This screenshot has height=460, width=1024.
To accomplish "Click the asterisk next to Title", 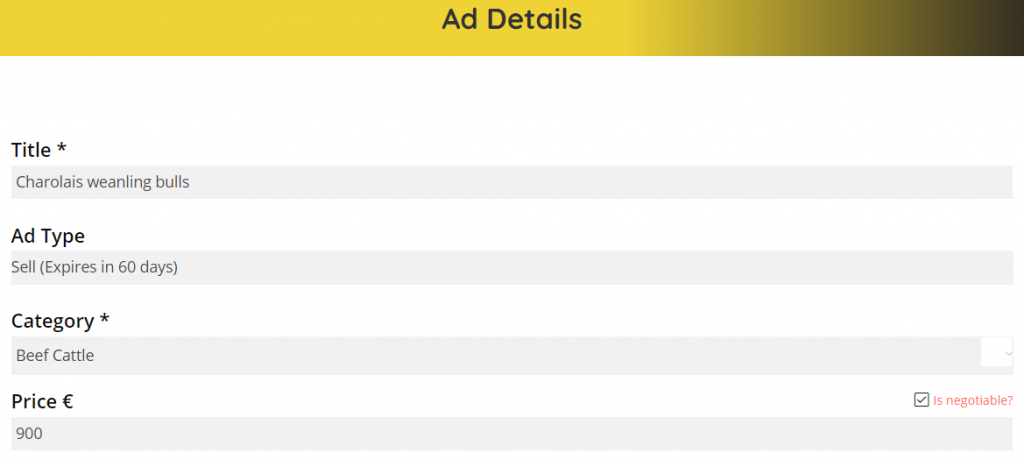I will tap(62, 149).
